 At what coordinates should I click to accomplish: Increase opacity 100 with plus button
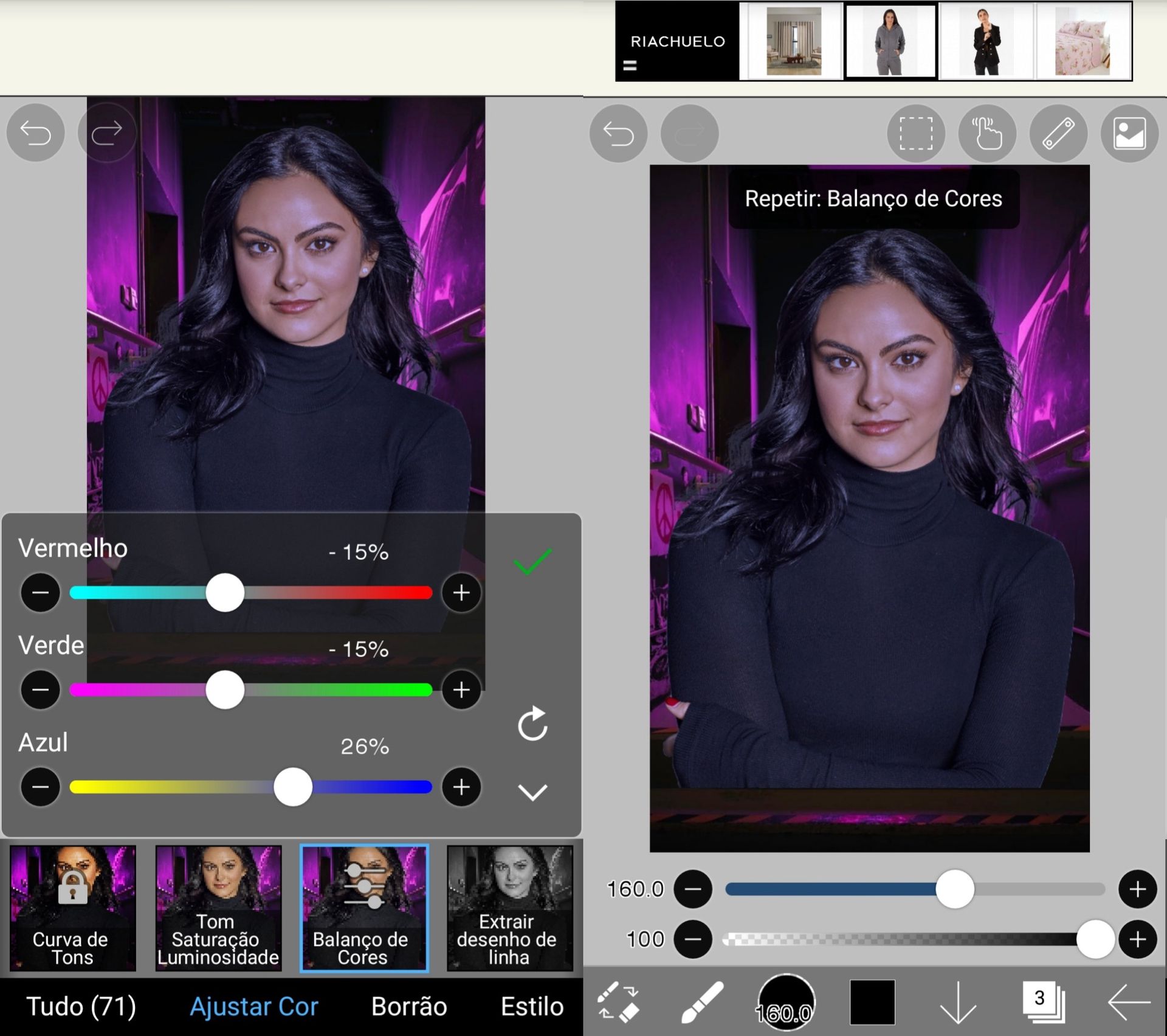pyautogui.click(x=1137, y=939)
